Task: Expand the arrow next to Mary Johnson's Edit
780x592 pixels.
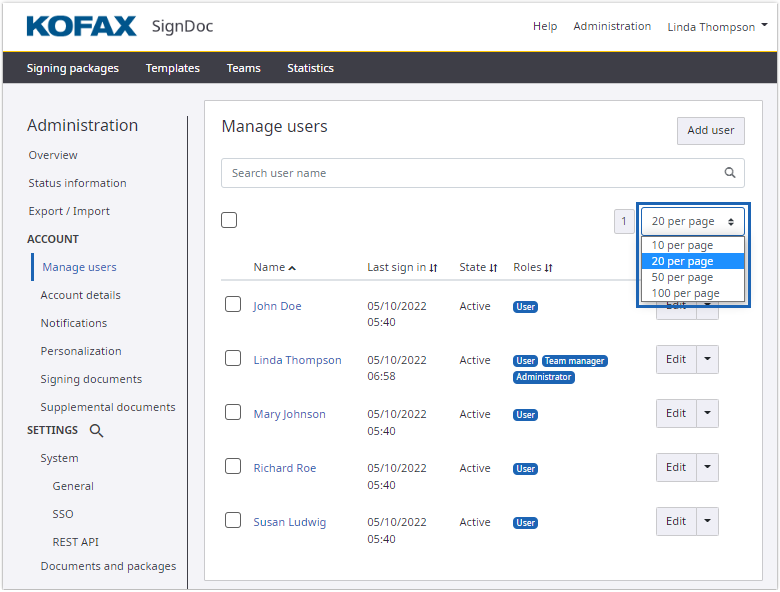Action: [707, 413]
